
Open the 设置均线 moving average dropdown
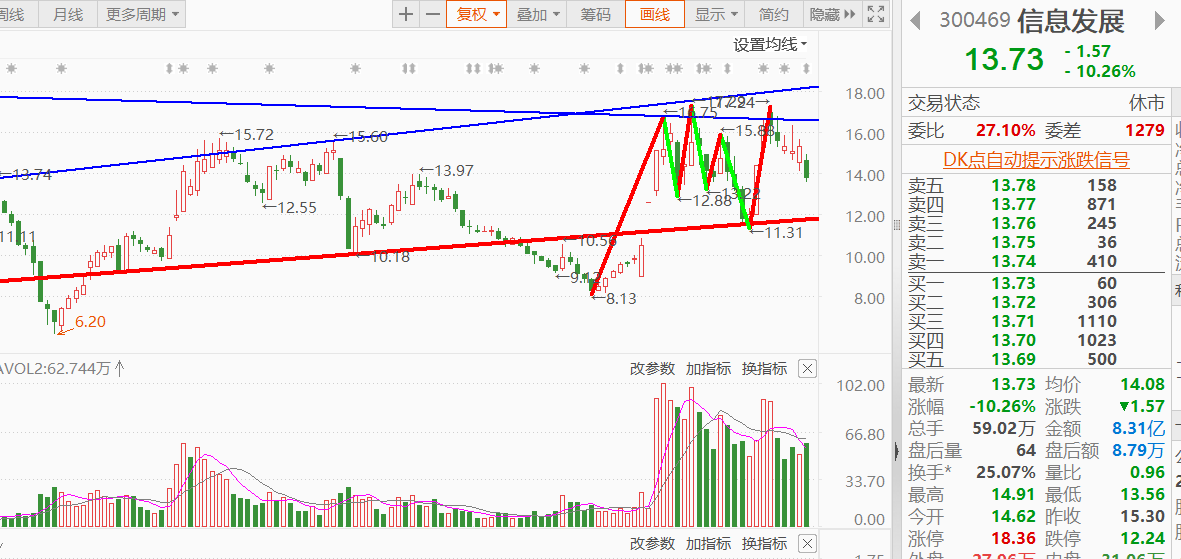click(771, 44)
